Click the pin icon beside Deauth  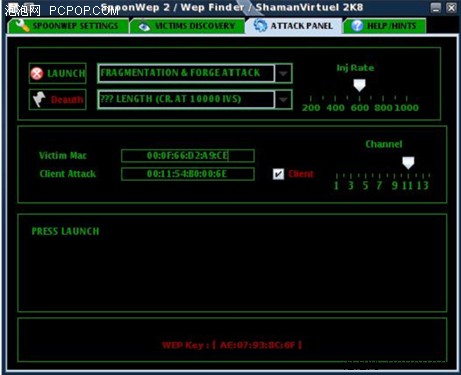coord(39,99)
